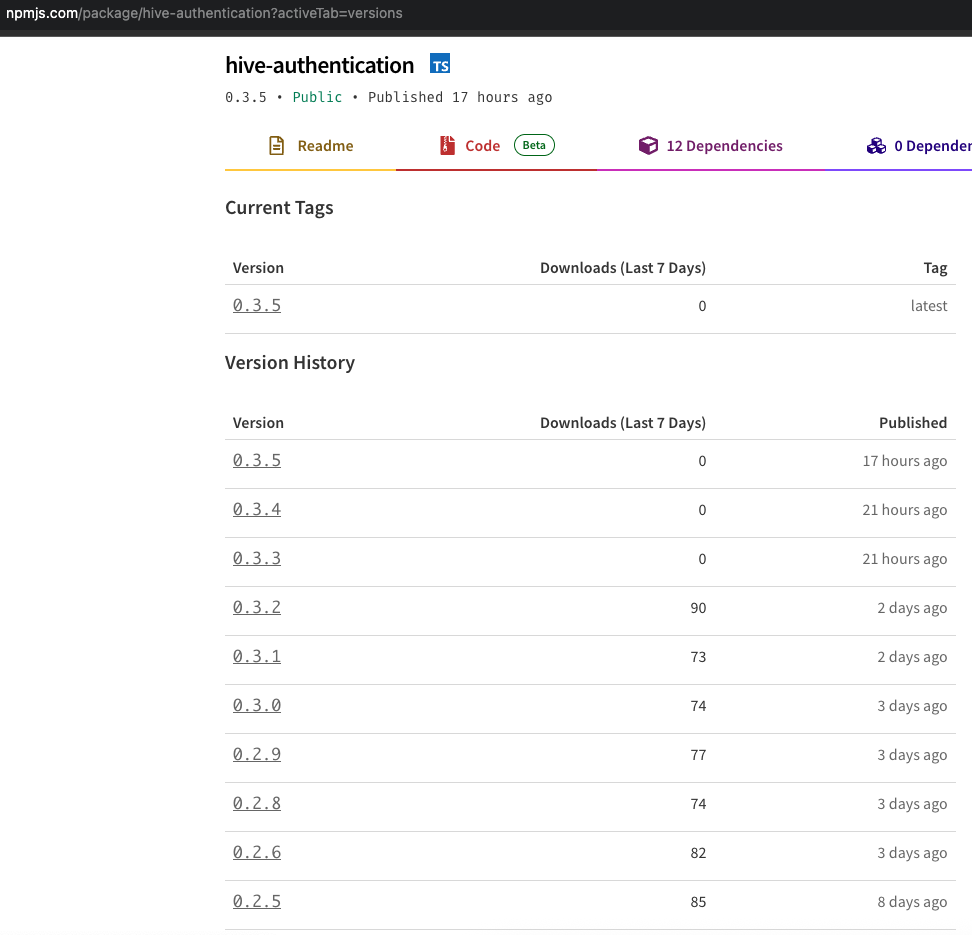Click the Tag column header
This screenshot has width=972, height=935.
(x=935, y=268)
